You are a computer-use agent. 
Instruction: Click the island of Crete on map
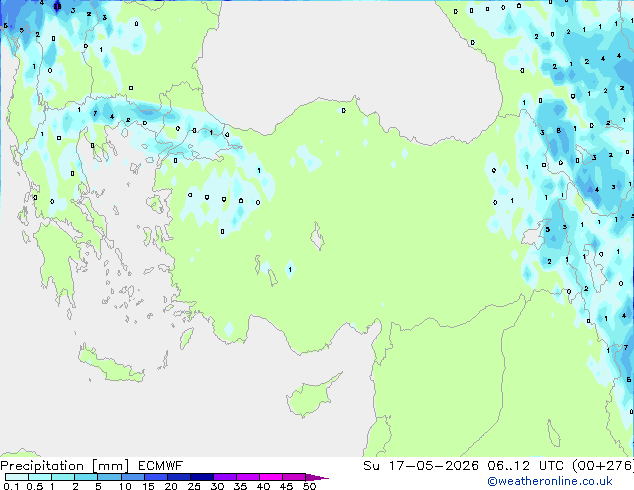coord(111,366)
